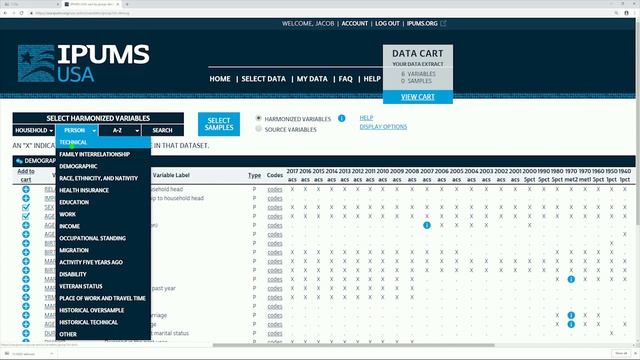The height and width of the screenshot is (360, 640).
Task: Choose Income menu item
Action: (x=103, y=226)
